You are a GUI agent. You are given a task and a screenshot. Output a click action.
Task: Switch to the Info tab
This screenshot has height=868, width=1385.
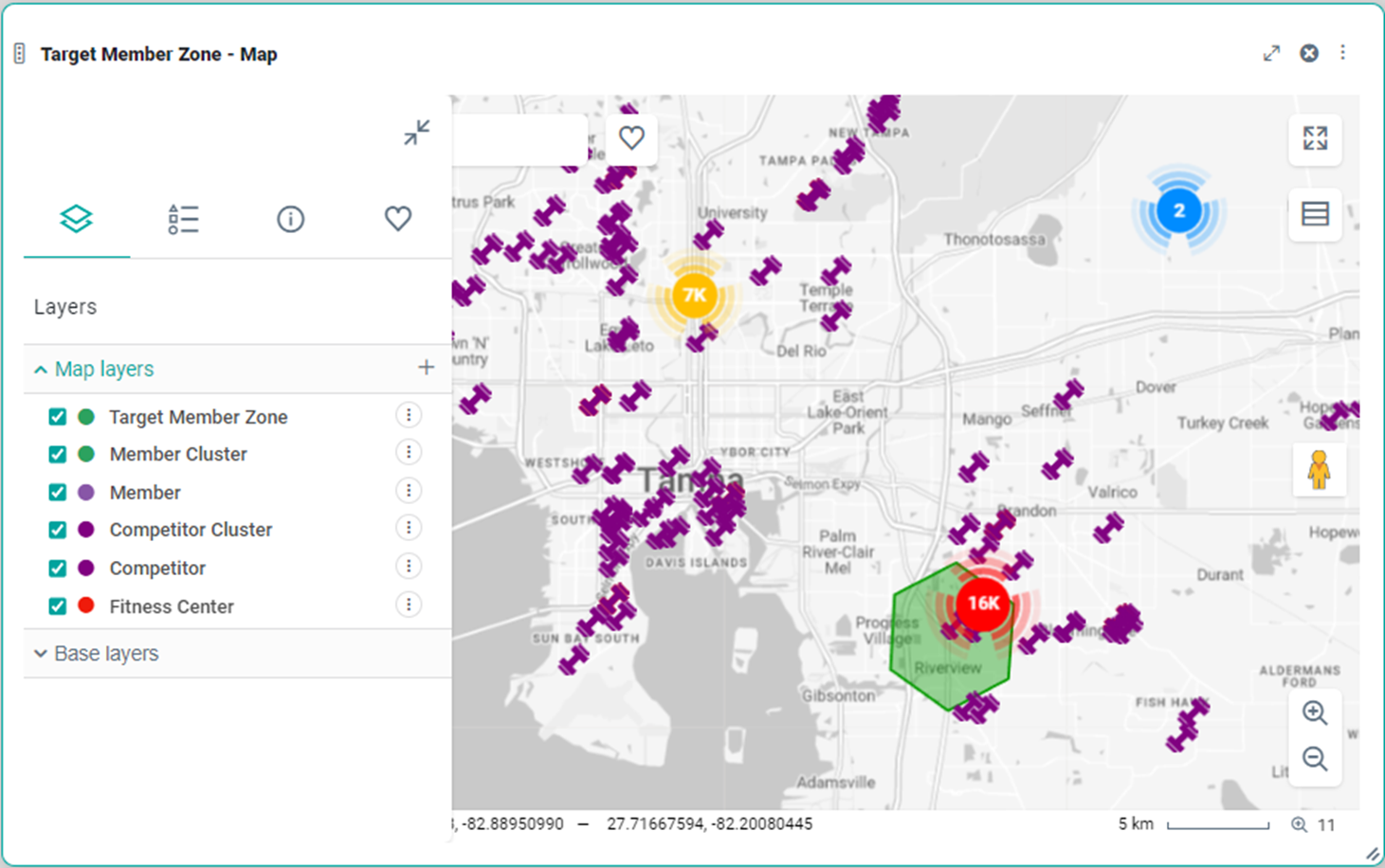290,219
